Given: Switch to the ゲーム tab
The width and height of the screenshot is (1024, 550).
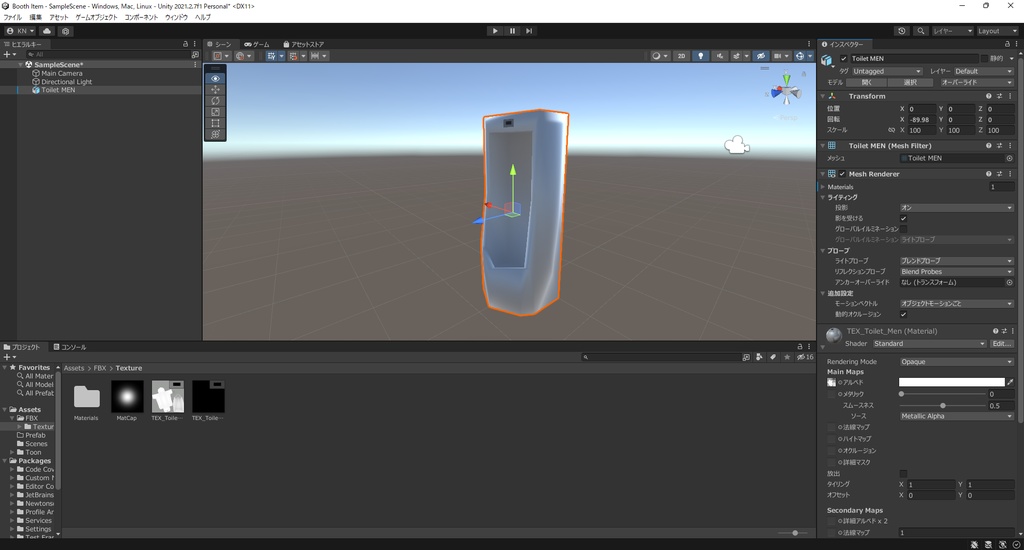Looking at the screenshot, I should tap(257, 44).
